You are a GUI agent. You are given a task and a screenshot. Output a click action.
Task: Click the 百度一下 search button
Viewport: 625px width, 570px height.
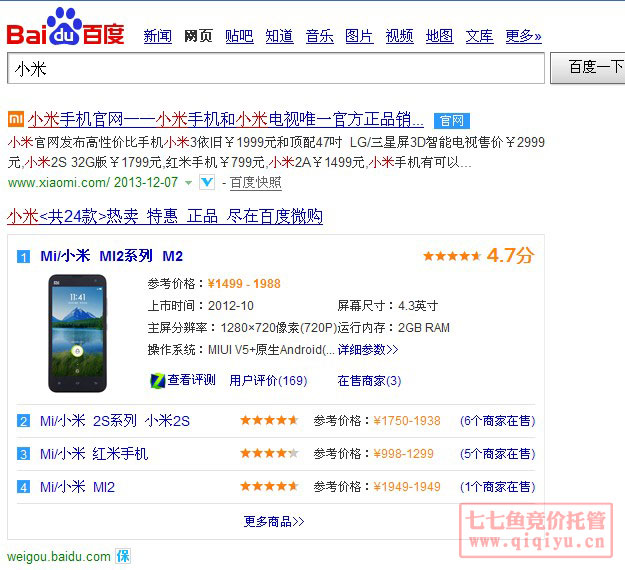588,68
